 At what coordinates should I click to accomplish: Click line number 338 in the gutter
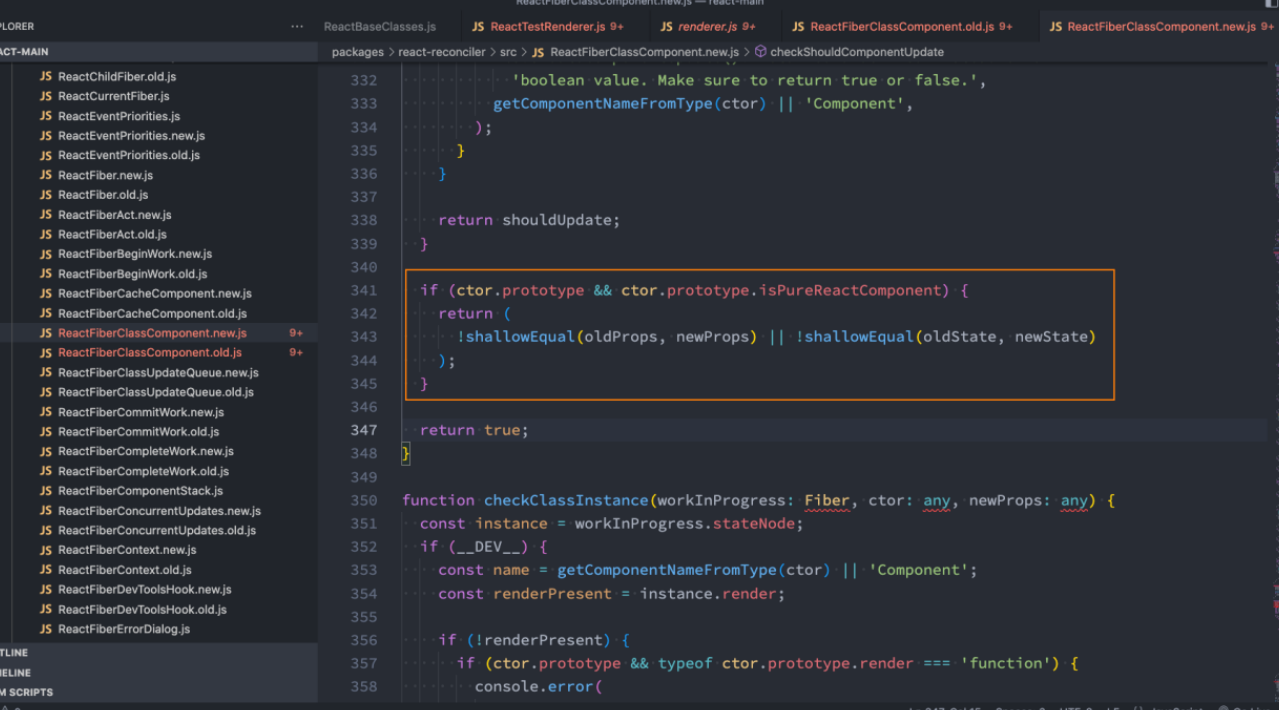[364, 220]
